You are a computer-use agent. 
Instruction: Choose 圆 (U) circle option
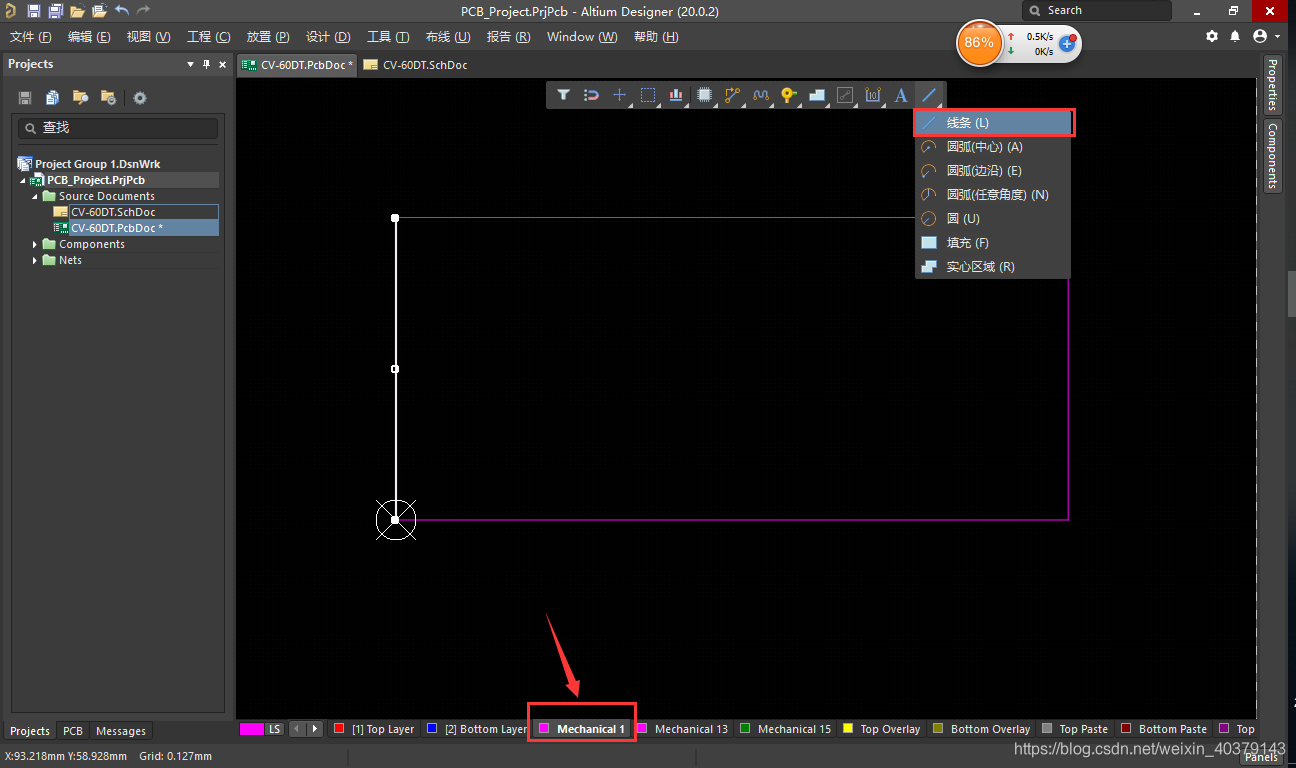992,219
